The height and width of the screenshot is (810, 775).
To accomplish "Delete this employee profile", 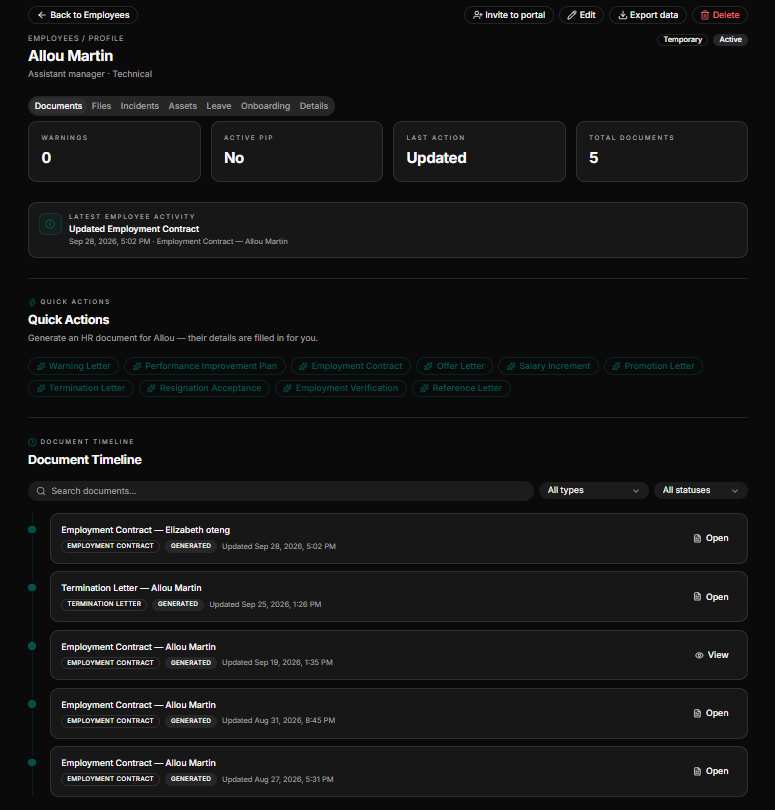I will tap(720, 15).
